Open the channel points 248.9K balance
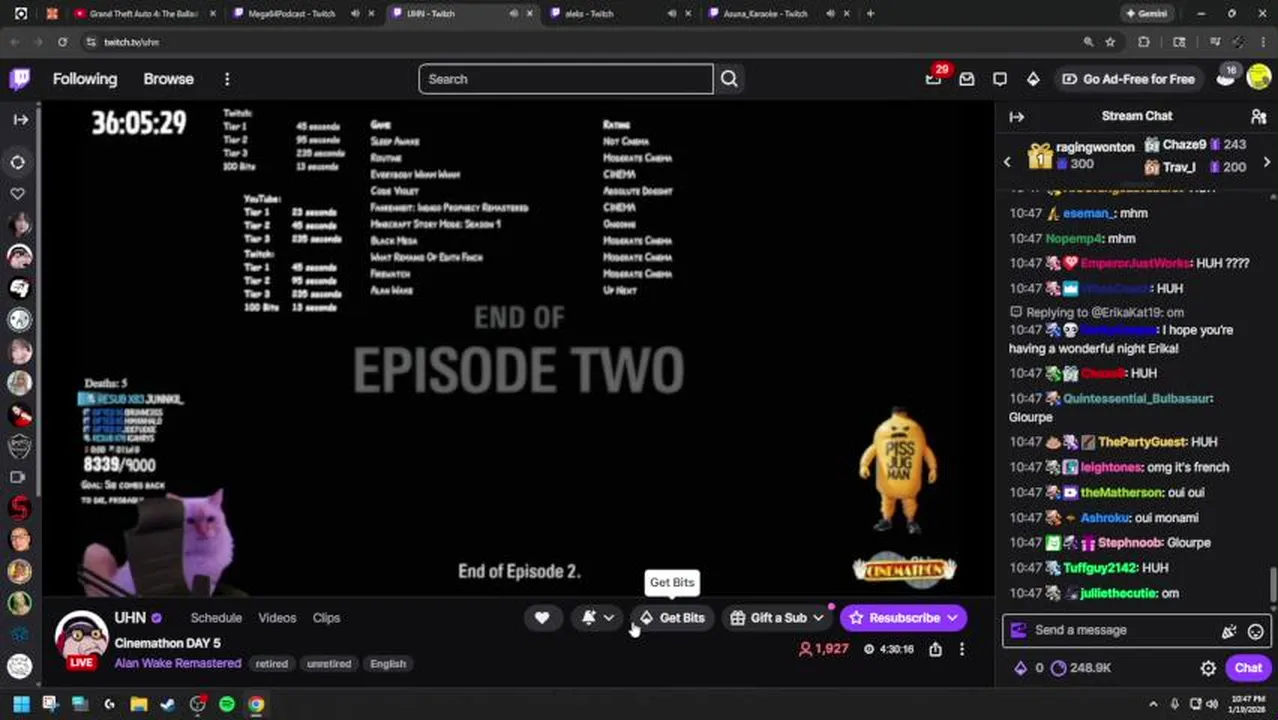Viewport: 1278px width, 720px height. (x=1082, y=668)
